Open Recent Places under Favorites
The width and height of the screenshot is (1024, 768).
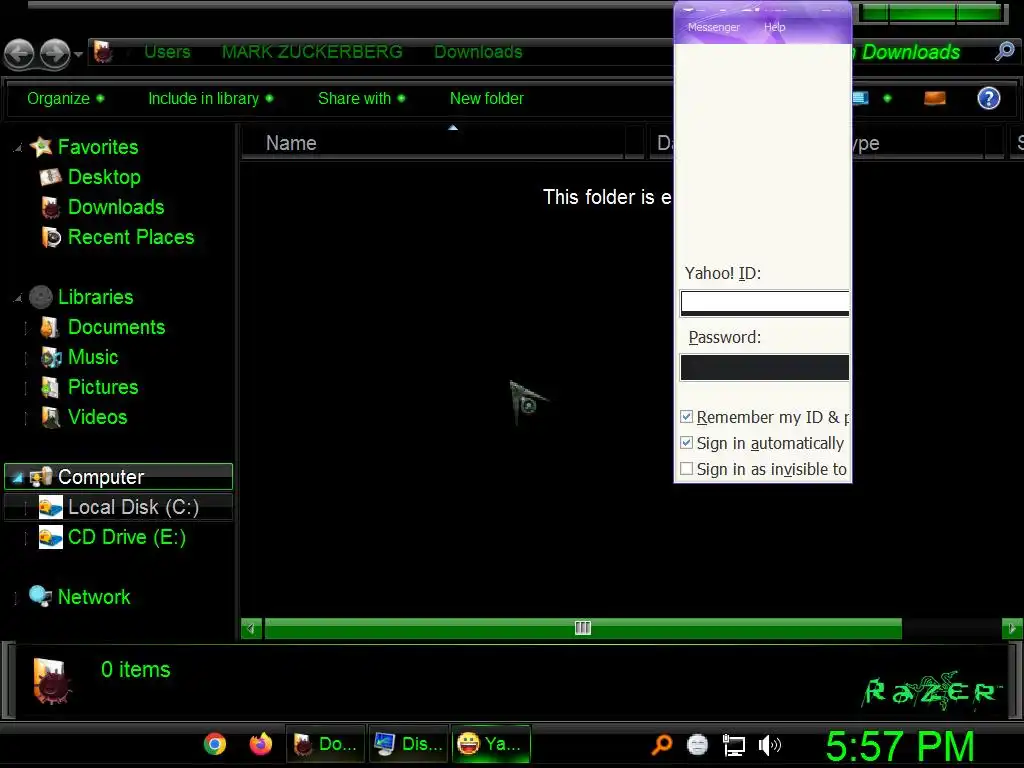(x=131, y=237)
